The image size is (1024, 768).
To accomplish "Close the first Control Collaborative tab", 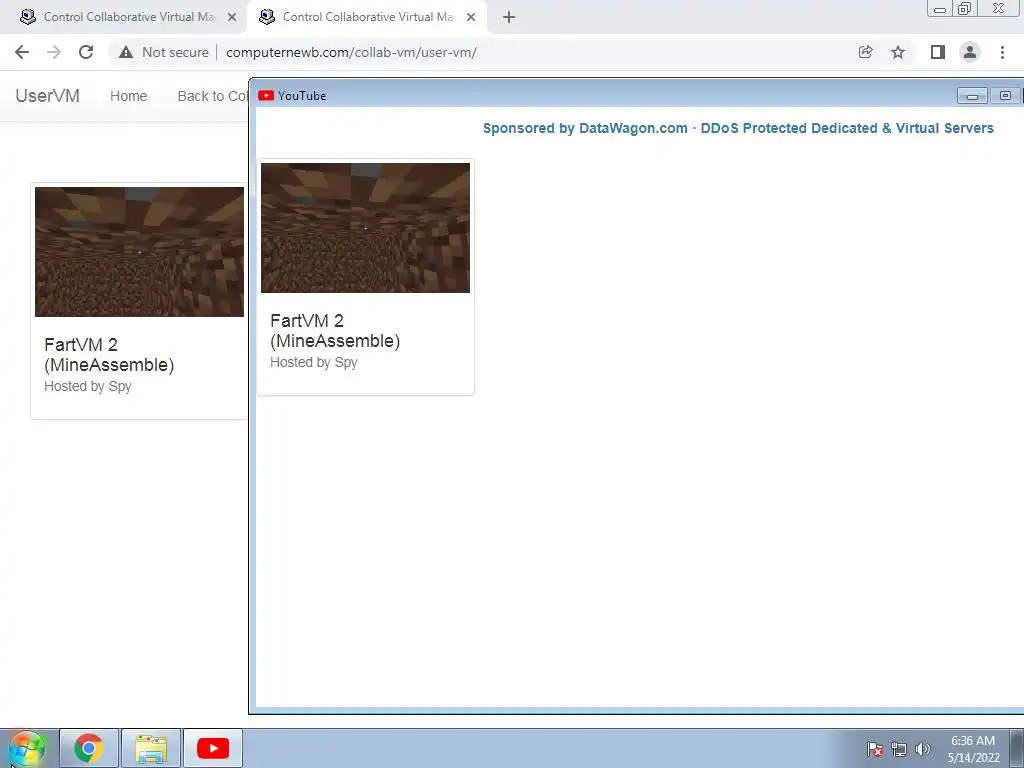I will coord(232,18).
